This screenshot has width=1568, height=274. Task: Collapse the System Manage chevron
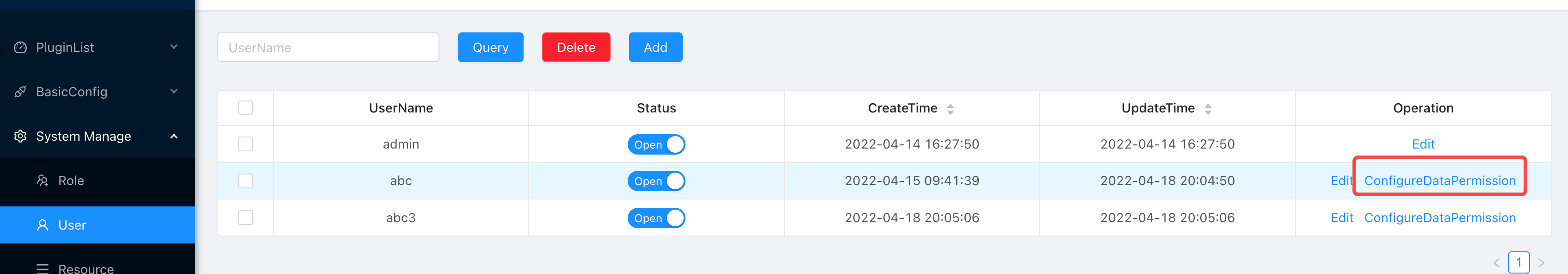coord(174,137)
